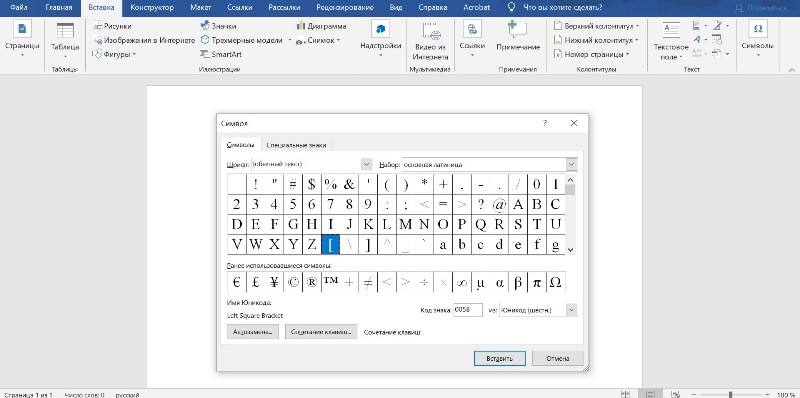Viewport: 800px width, 398px height.
Task: Pick the beta β recent symbol
Action: (x=518, y=282)
